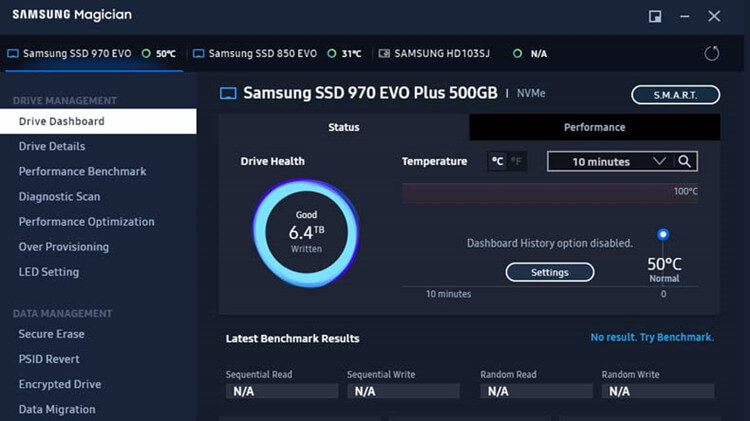Viewport: 750px width, 421px height.
Task: Follow the No result. Try Benchmark link
Action: pos(652,337)
